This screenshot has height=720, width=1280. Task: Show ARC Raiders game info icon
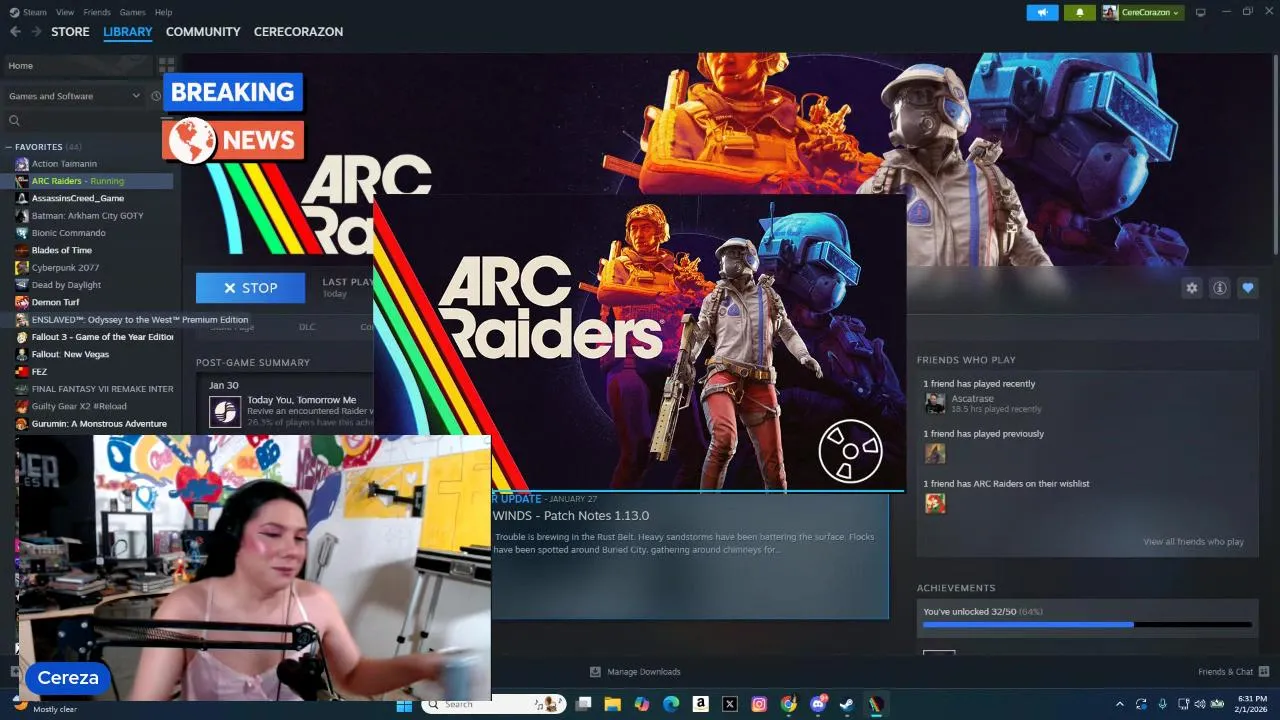click(1220, 288)
